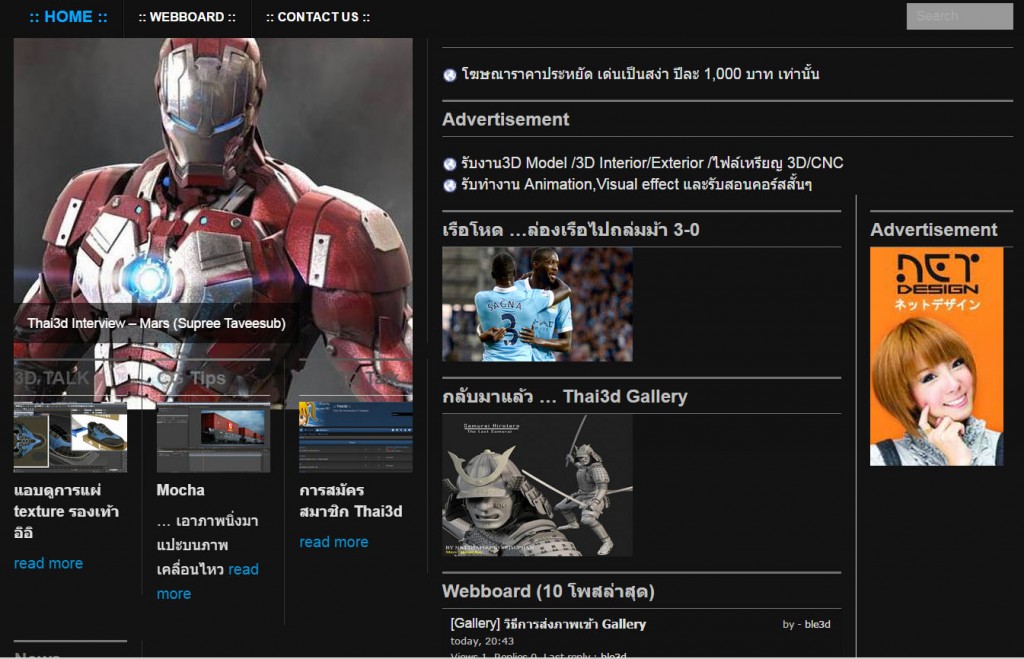Click globe icon beside 3D Model/3D Interior ad
Image resolution: width=1024 pixels, height=659 pixels.
449,164
